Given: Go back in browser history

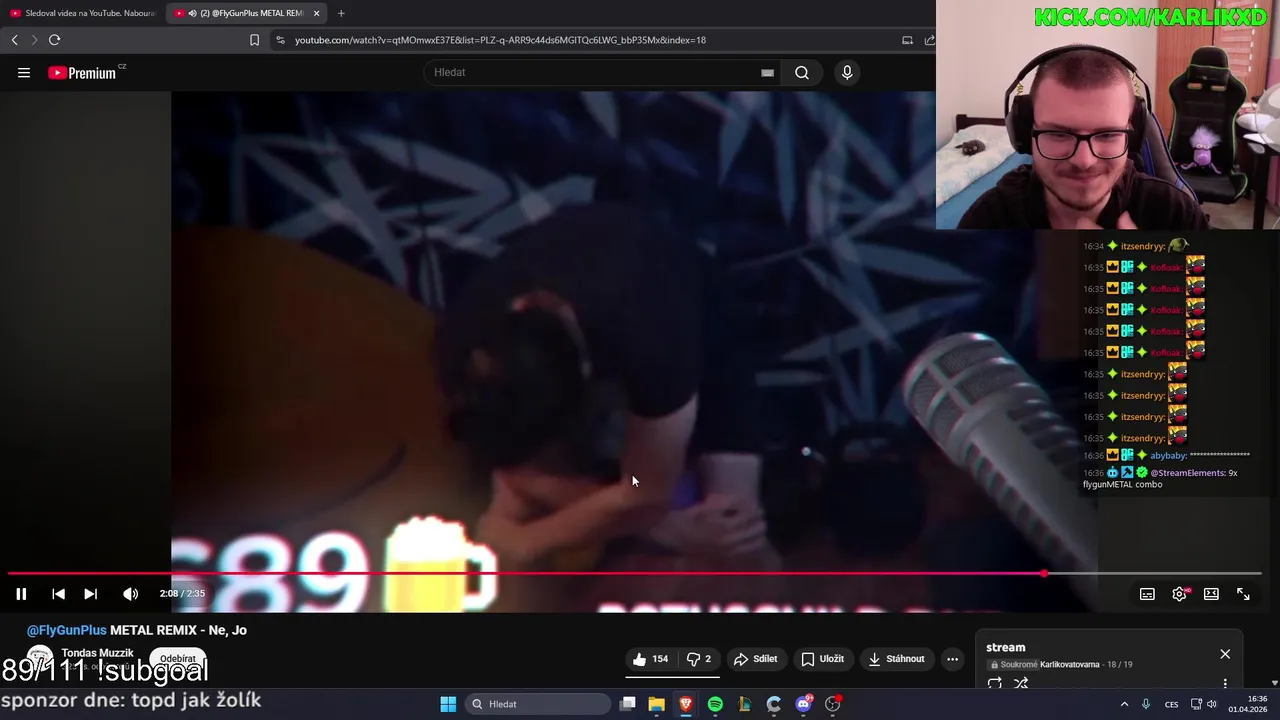Looking at the screenshot, I should coord(14,40).
